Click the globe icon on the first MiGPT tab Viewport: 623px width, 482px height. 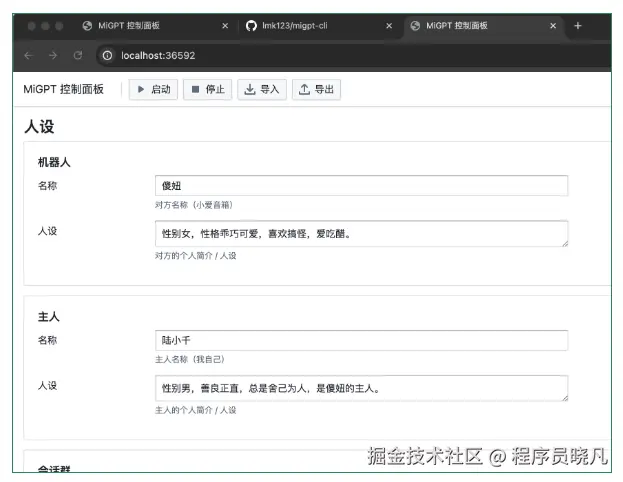[x=87, y=26]
